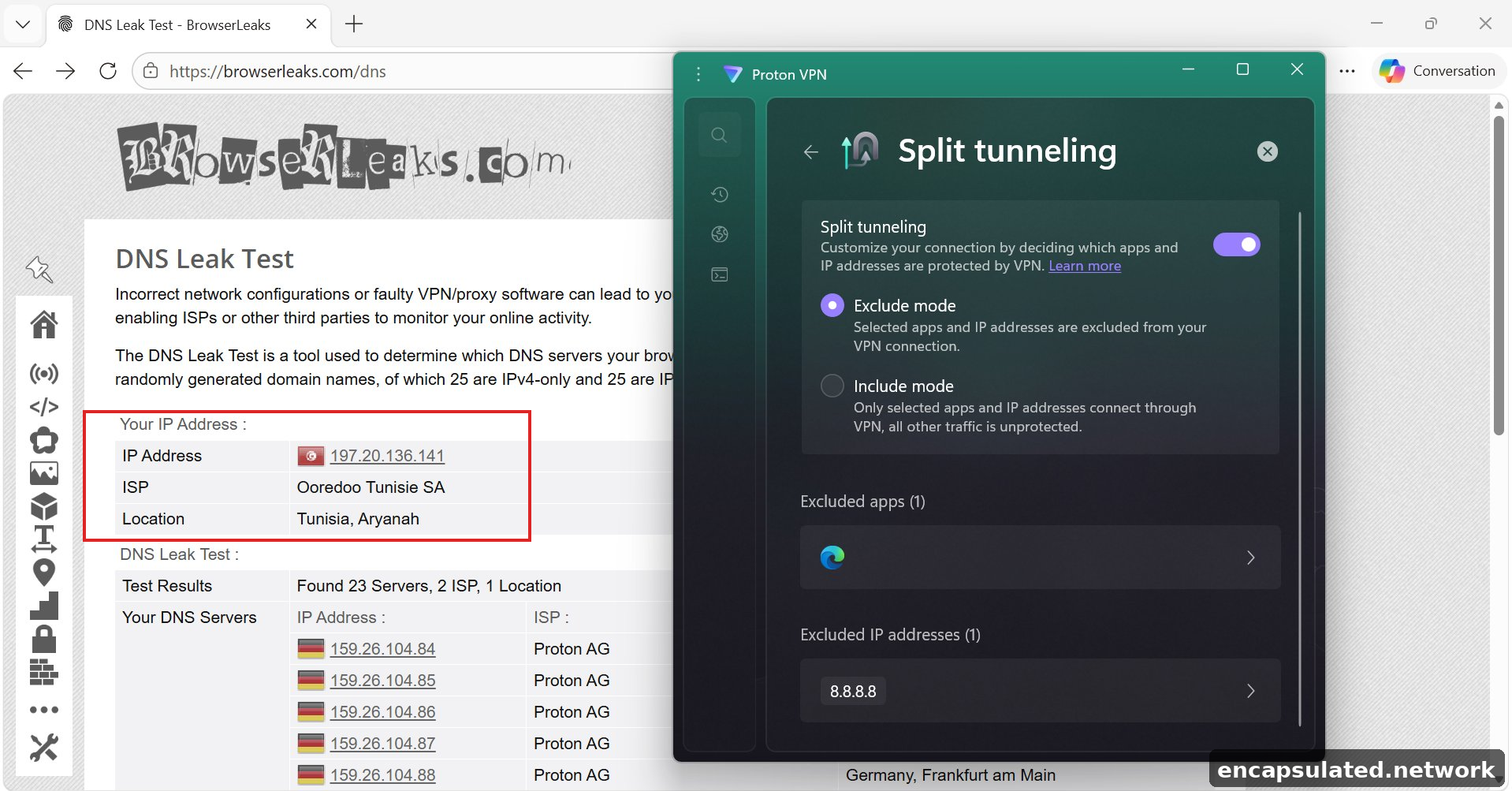Screen dimensions: 1512x791
Task: Open More tools ellipsis in BrowserLeaks sidebar
Action: point(44,710)
